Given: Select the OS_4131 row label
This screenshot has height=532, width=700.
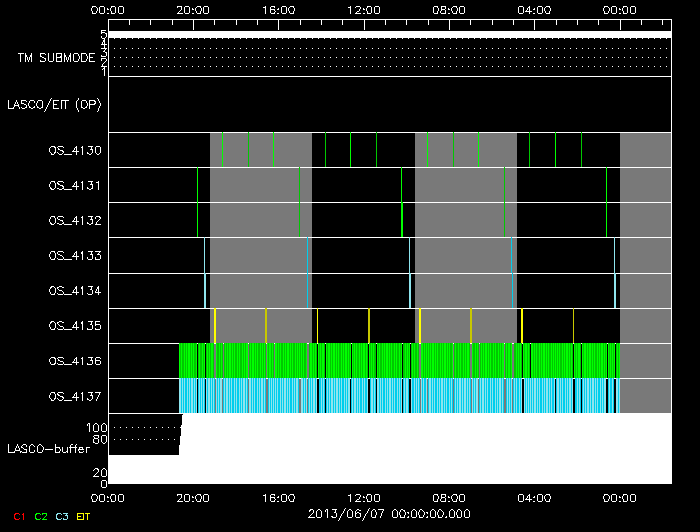Looking at the screenshot, I should [75, 185].
